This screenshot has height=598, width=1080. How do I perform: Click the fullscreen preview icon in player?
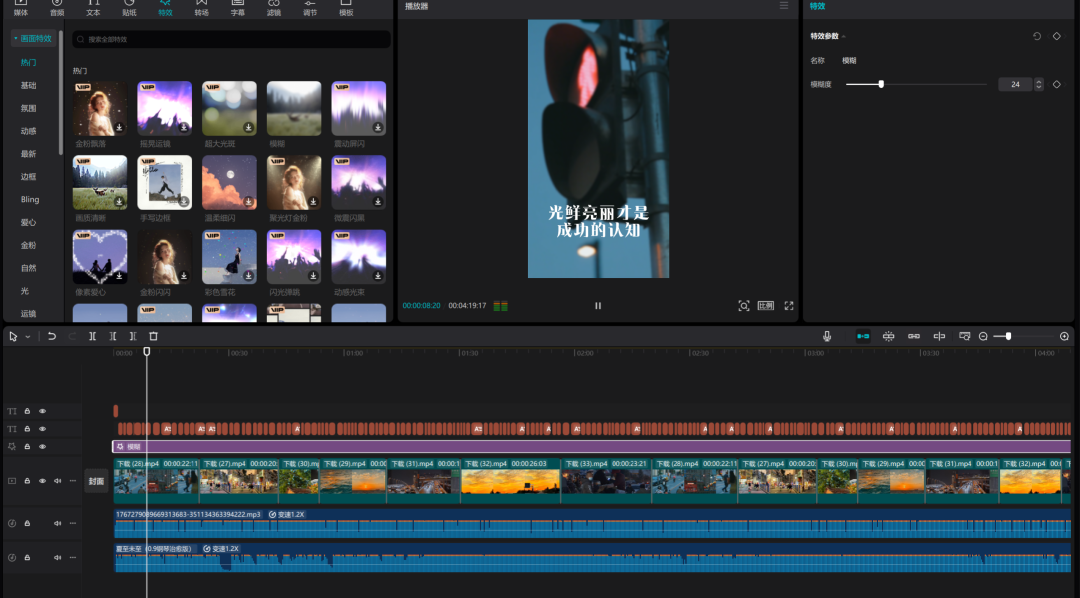789,306
